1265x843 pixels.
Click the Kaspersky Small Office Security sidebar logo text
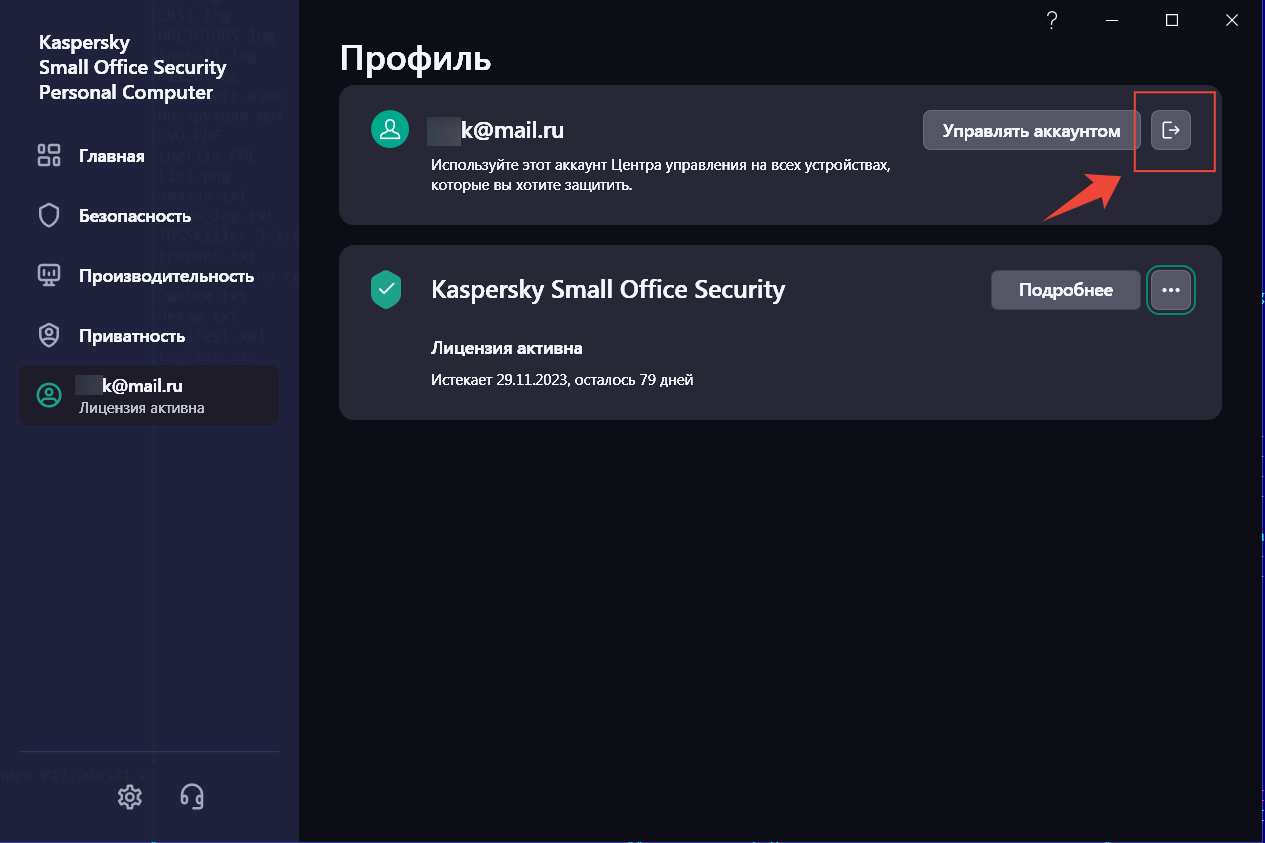coord(132,68)
